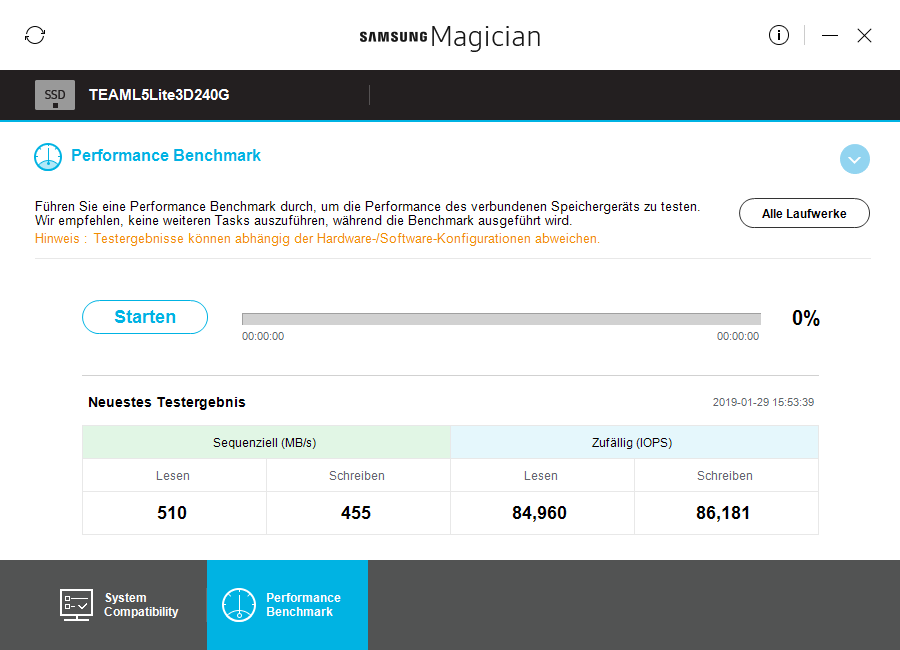Click the sequential read value 510

pyautogui.click(x=172, y=513)
